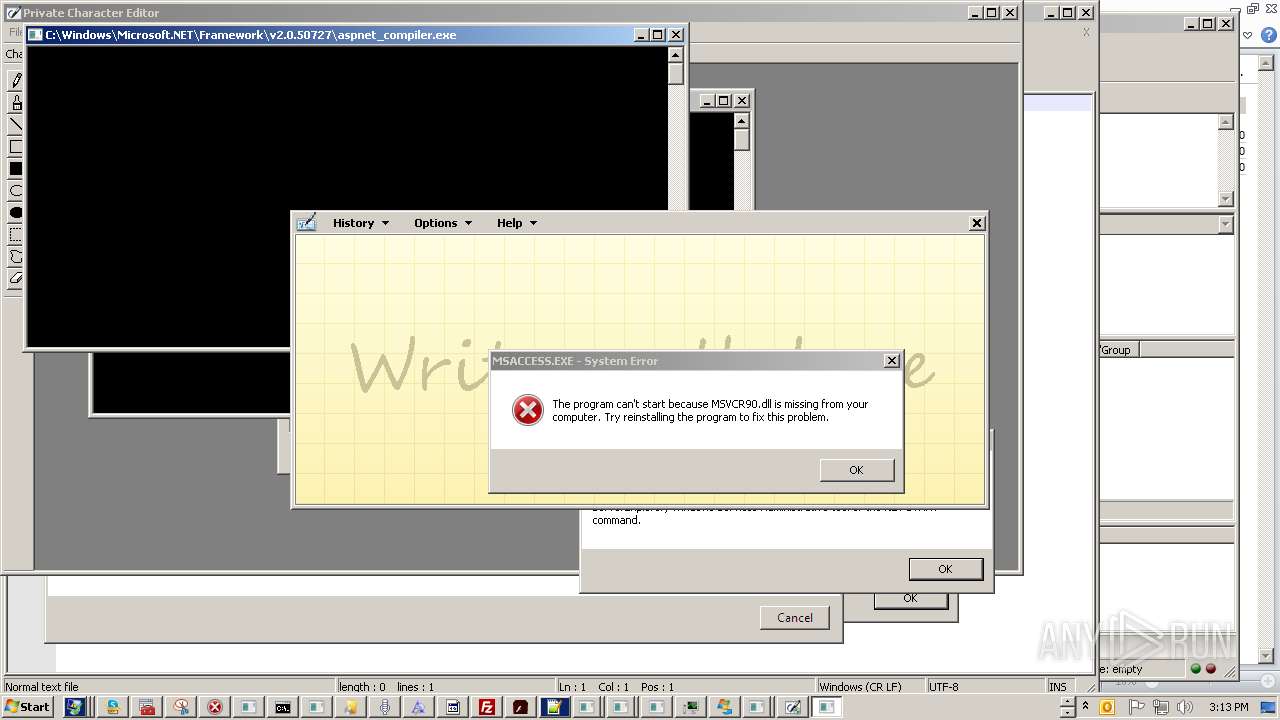Click the Normal text file status label
This screenshot has height=720, width=1280.
pyautogui.click(x=42, y=687)
